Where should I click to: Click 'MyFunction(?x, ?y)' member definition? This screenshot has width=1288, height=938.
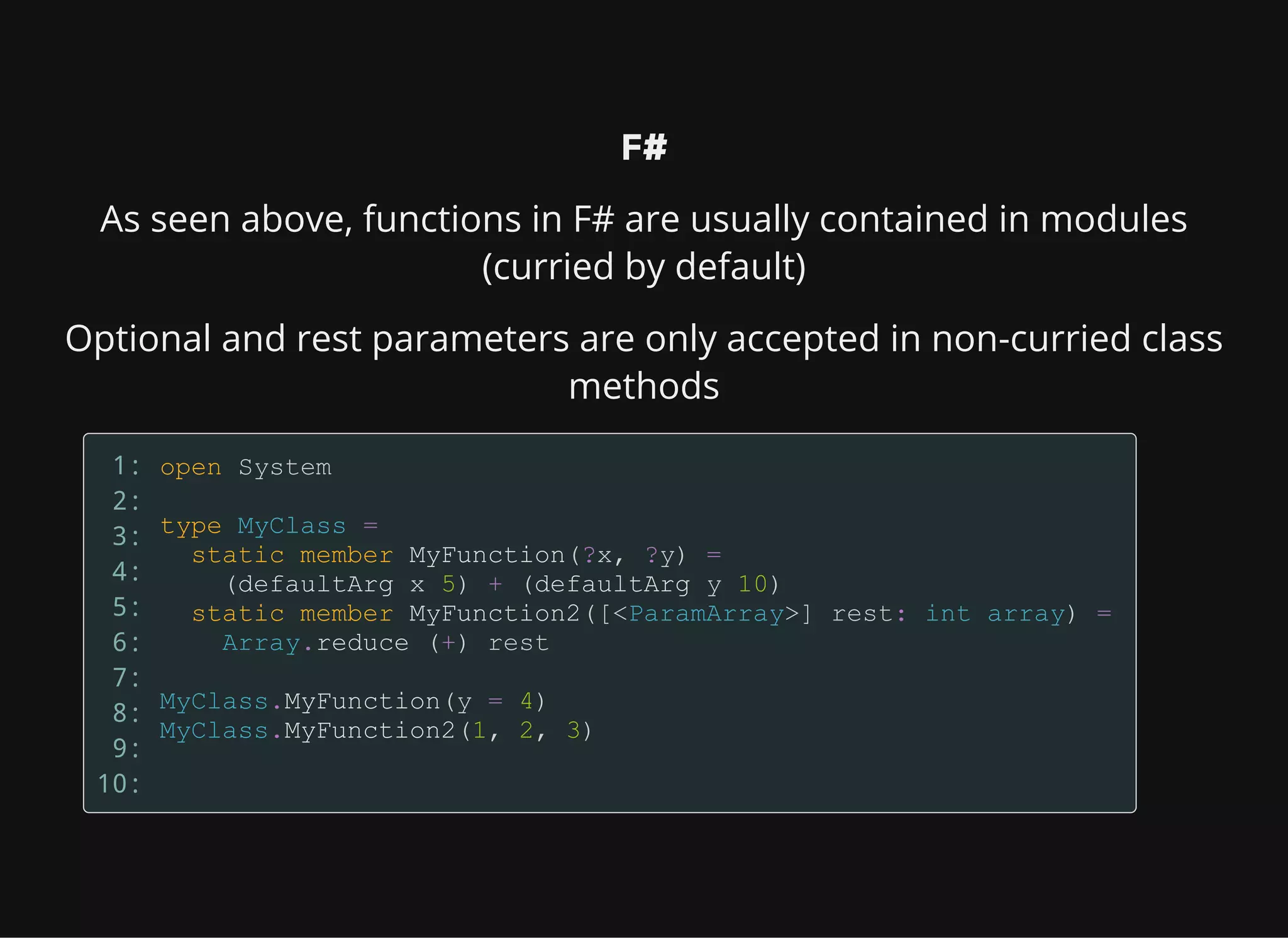[x=547, y=555]
